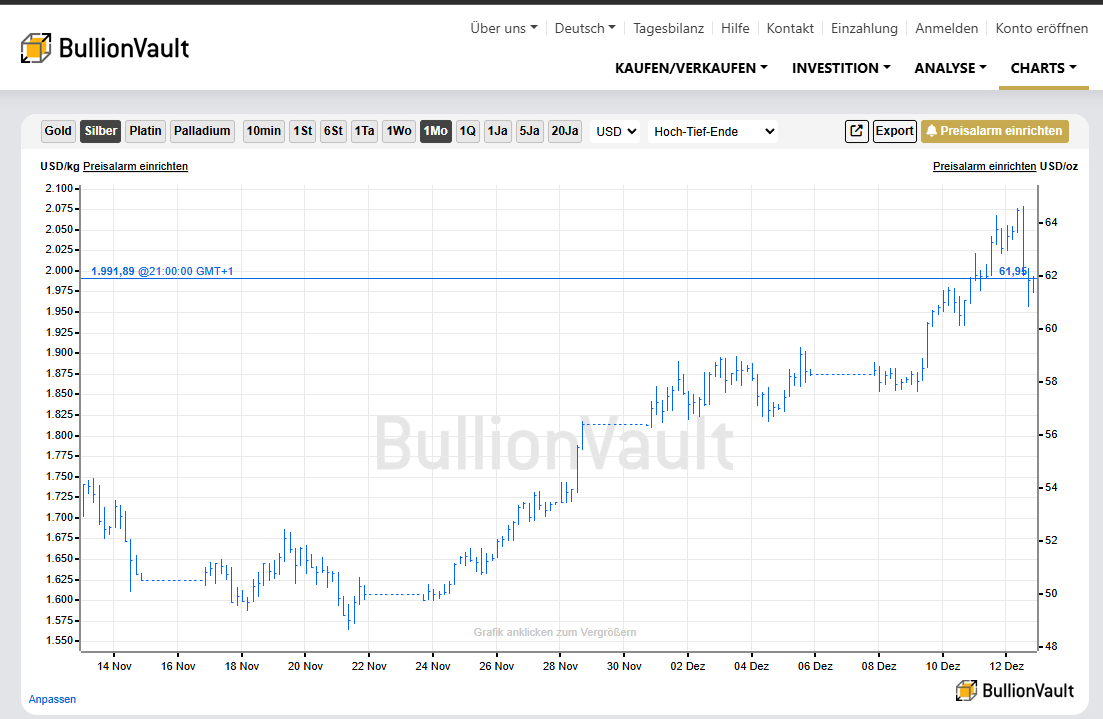Switch chart range to 1Ja
This screenshot has width=1103, height=719.
(497, 131)
